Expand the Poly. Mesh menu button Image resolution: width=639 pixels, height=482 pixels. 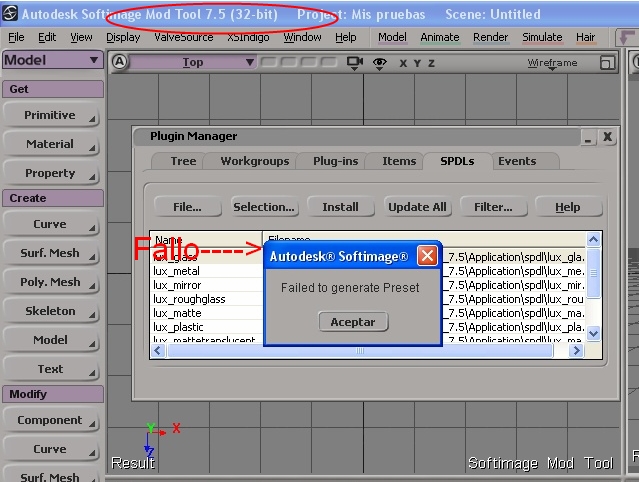point(51,282)
